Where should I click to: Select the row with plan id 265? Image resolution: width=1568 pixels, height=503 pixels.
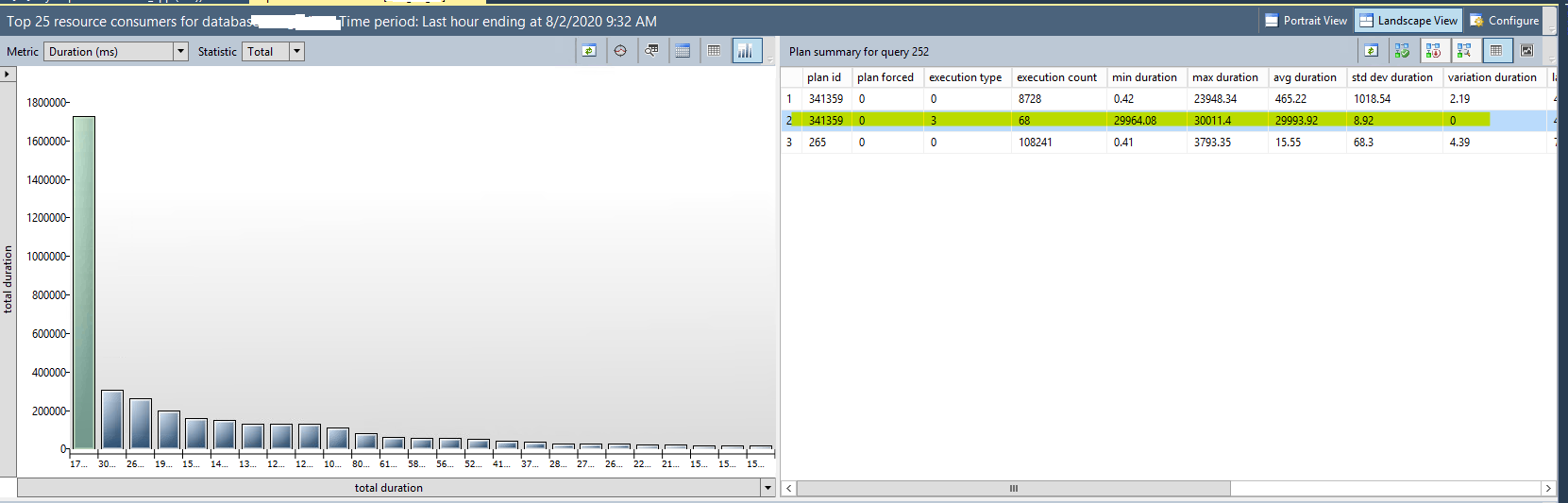coord(1168,142)
